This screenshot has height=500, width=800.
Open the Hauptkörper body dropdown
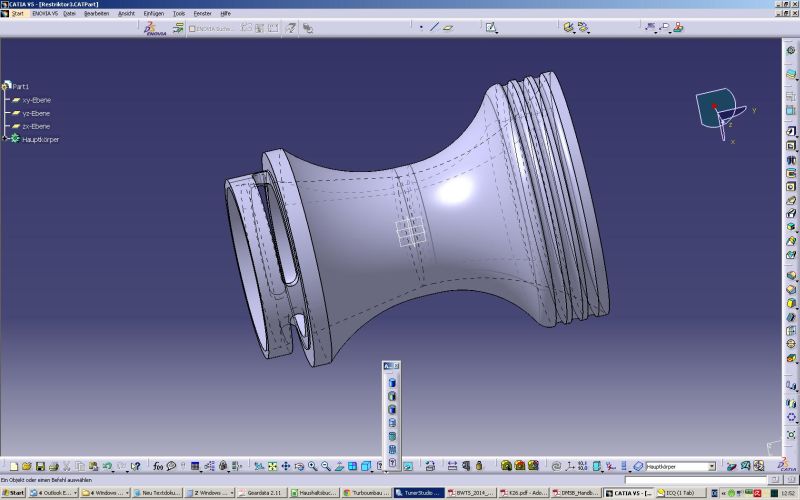pos(711,467)
